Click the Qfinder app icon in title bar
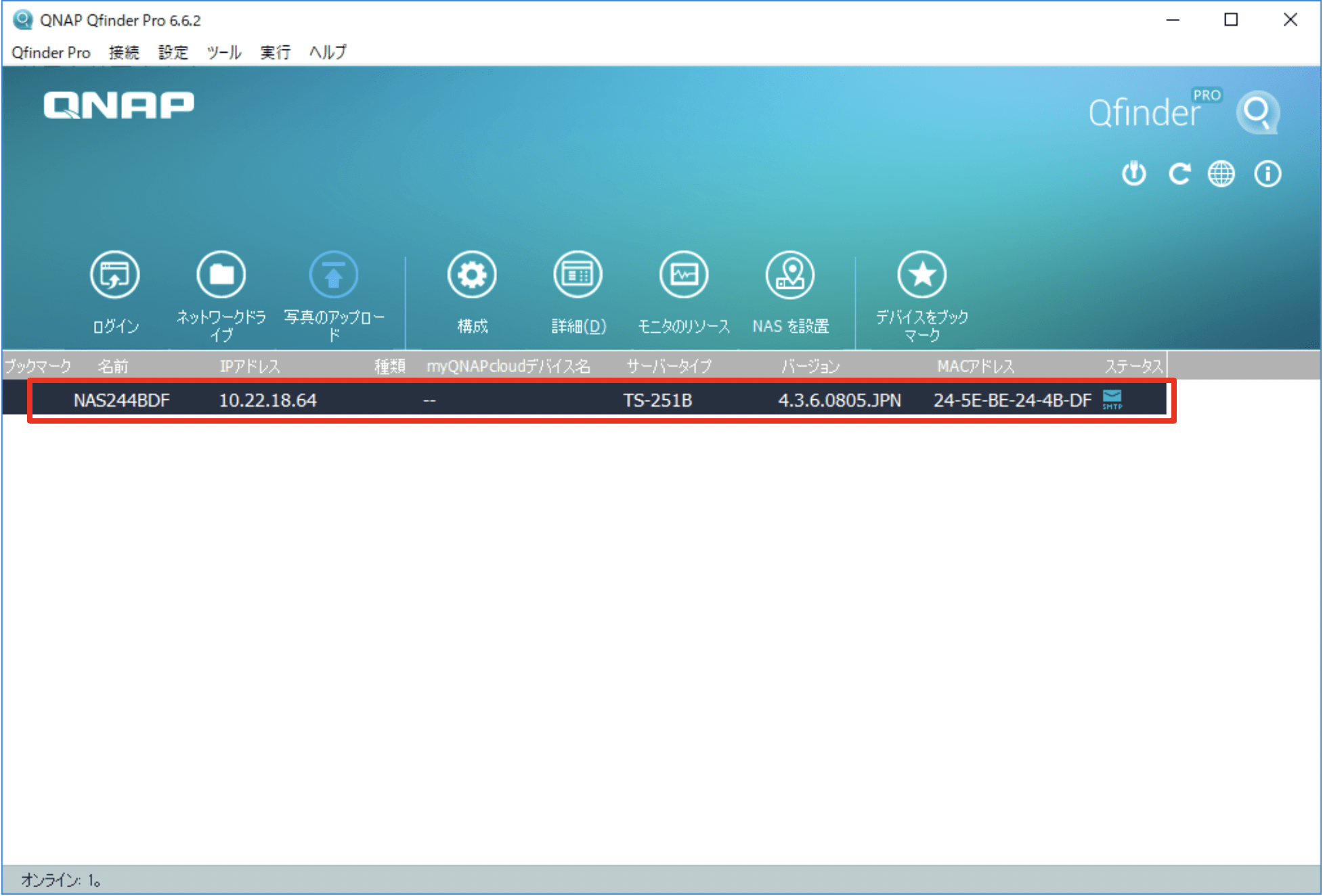Screen dimensions: 1323x896 point(23,20)
